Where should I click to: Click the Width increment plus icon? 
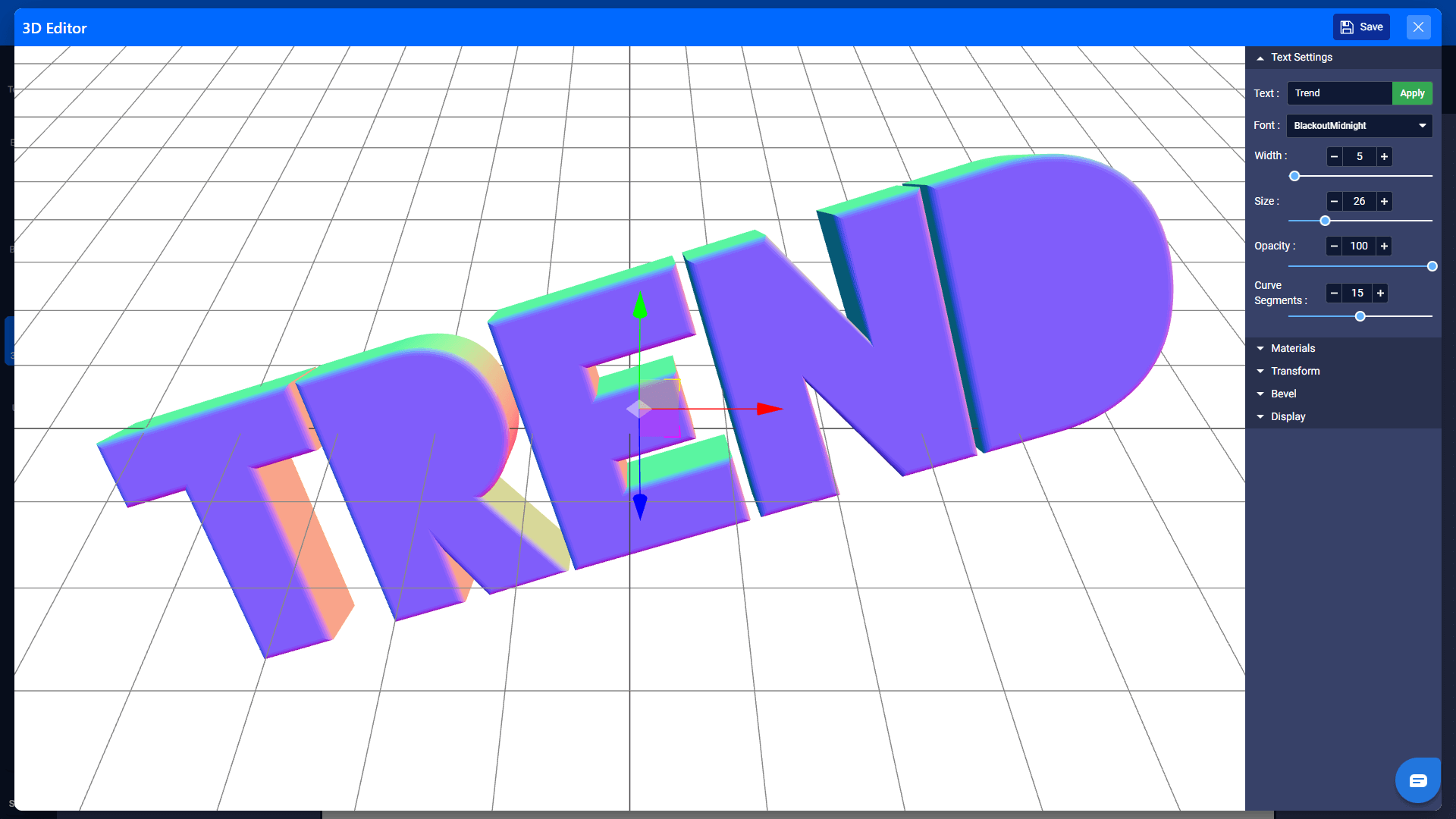pos(1385,156)
